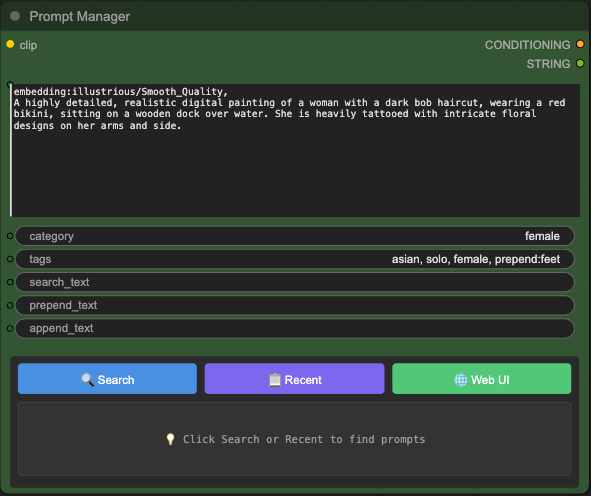591x496 pixels.
Task: Click inside the prompt text area
Action: 295,150
